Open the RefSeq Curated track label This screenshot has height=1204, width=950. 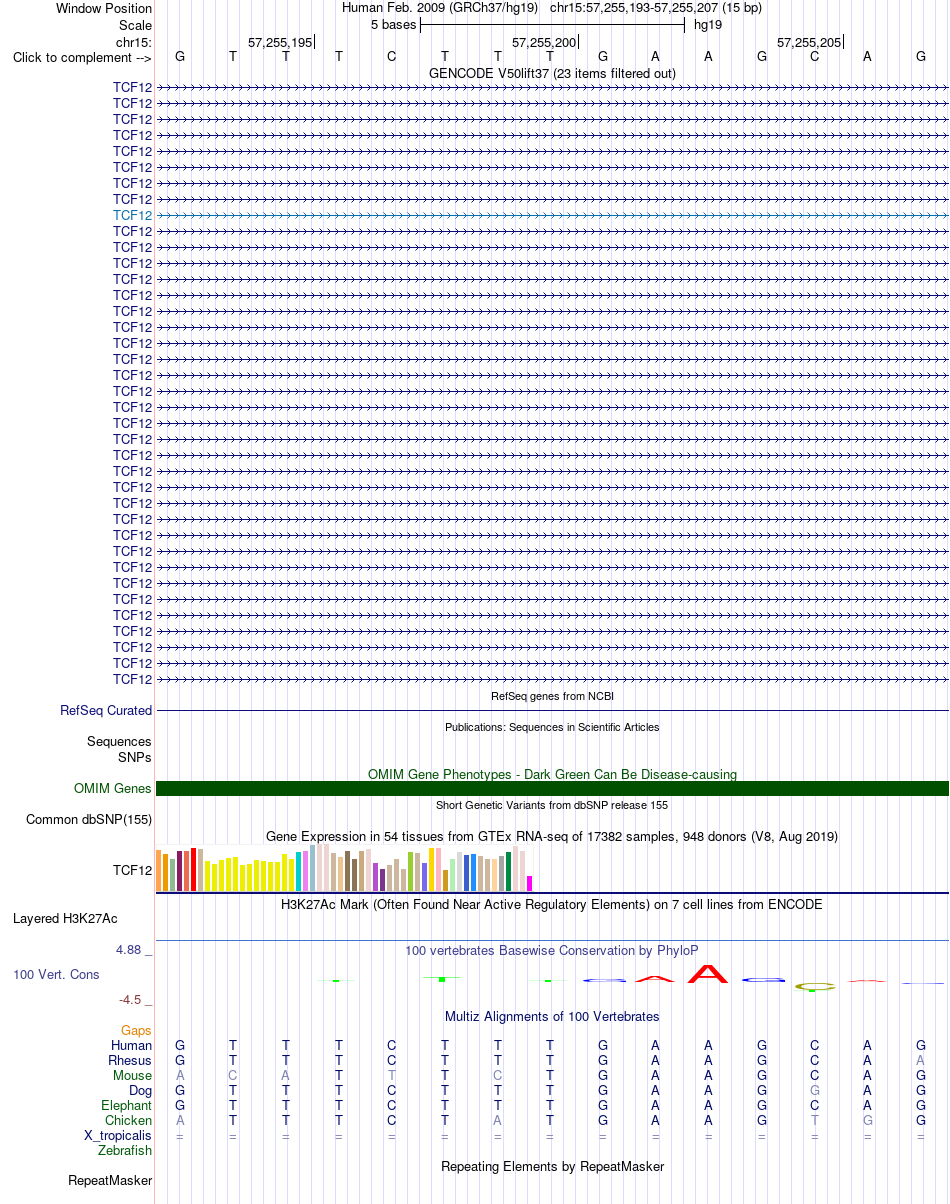pyautogui.click(x=106, y=710)
